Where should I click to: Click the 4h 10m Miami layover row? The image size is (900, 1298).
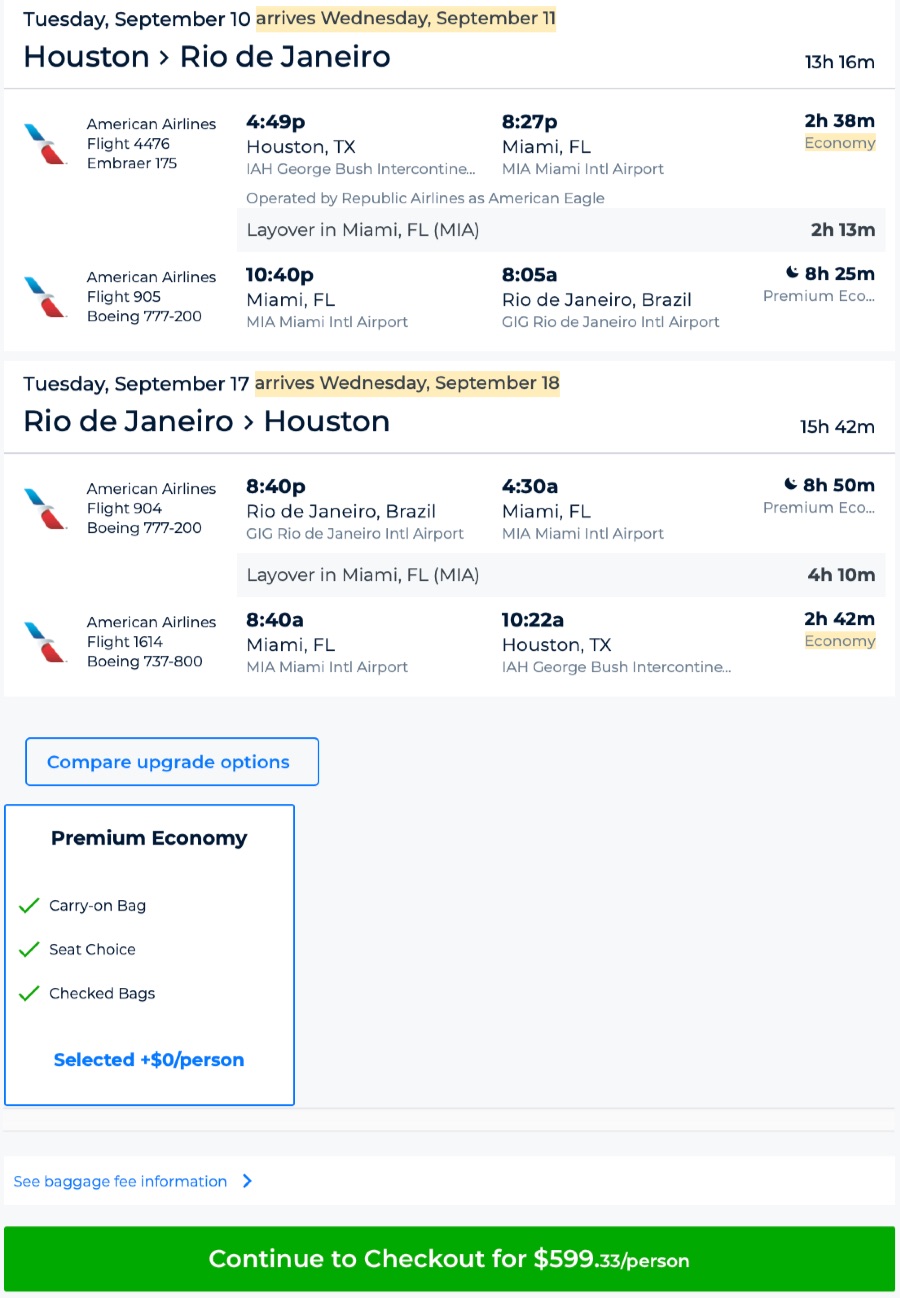click(x=560, y=575)
